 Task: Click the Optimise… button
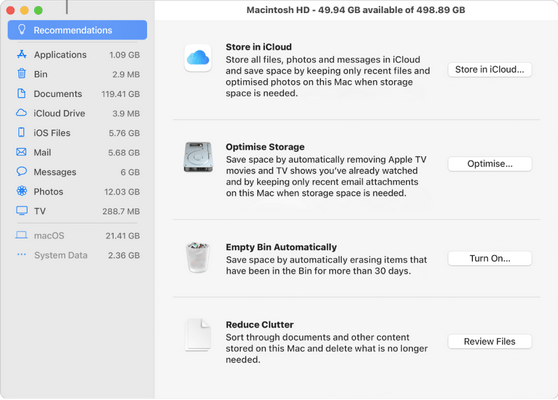coord(490,164)
